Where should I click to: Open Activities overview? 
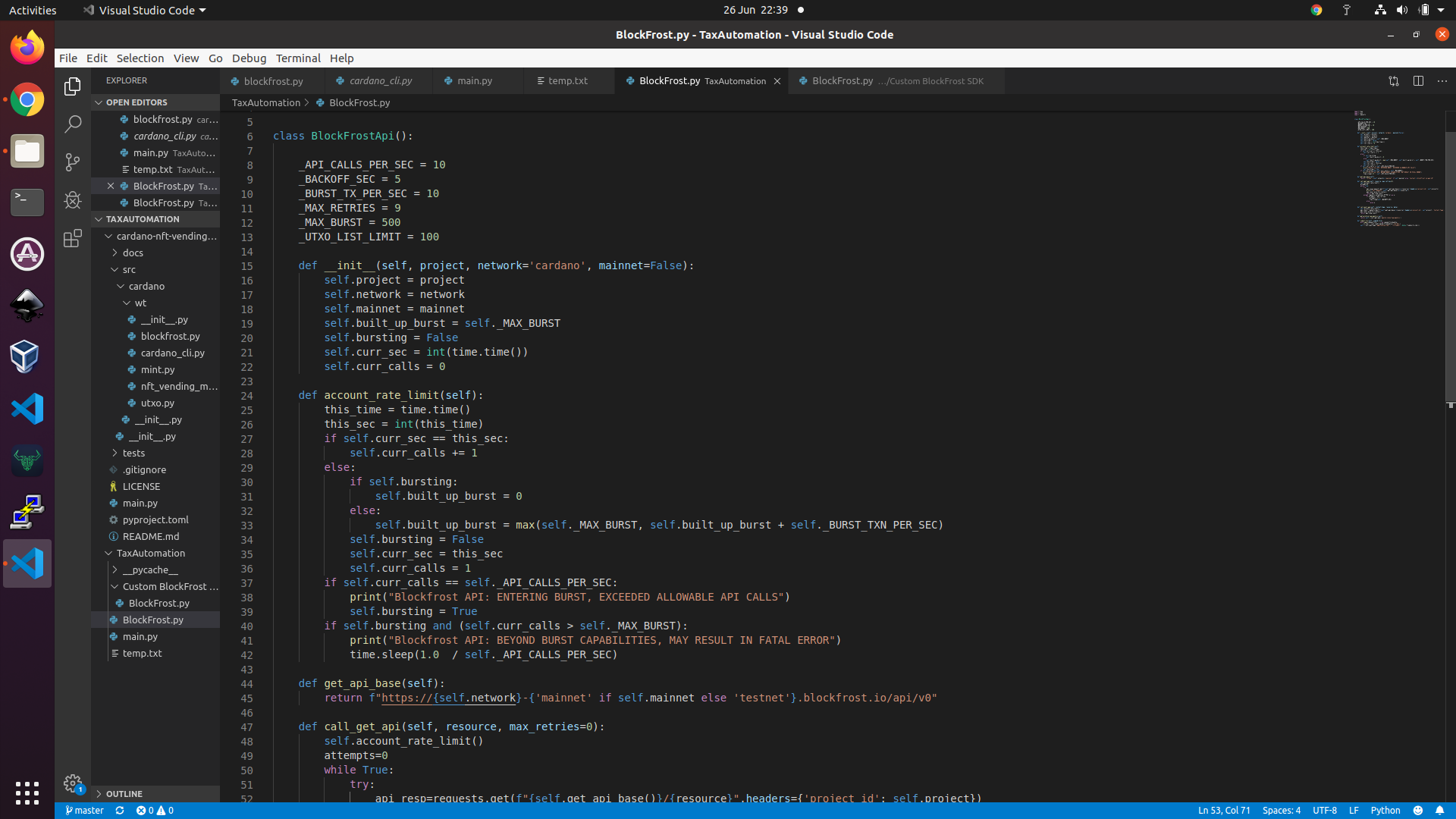[33, 10]
